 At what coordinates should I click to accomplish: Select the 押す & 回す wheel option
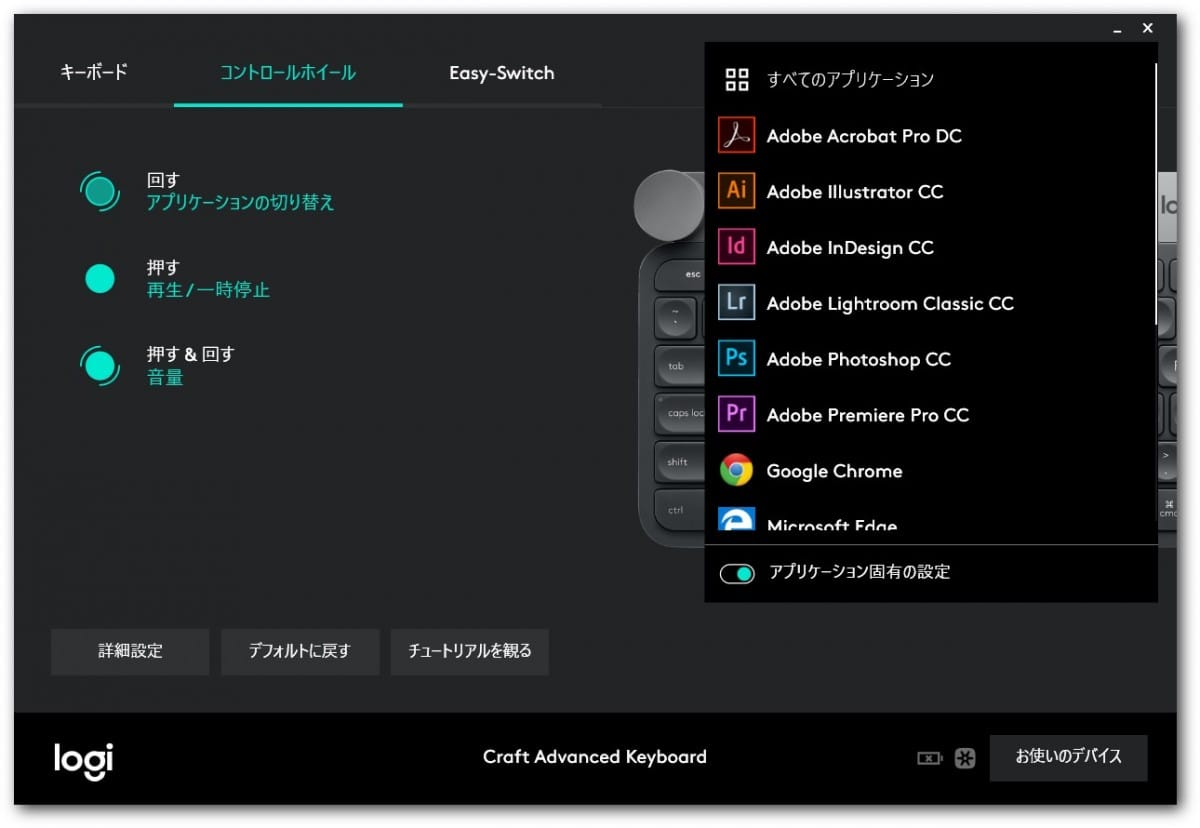coord(100,365)
